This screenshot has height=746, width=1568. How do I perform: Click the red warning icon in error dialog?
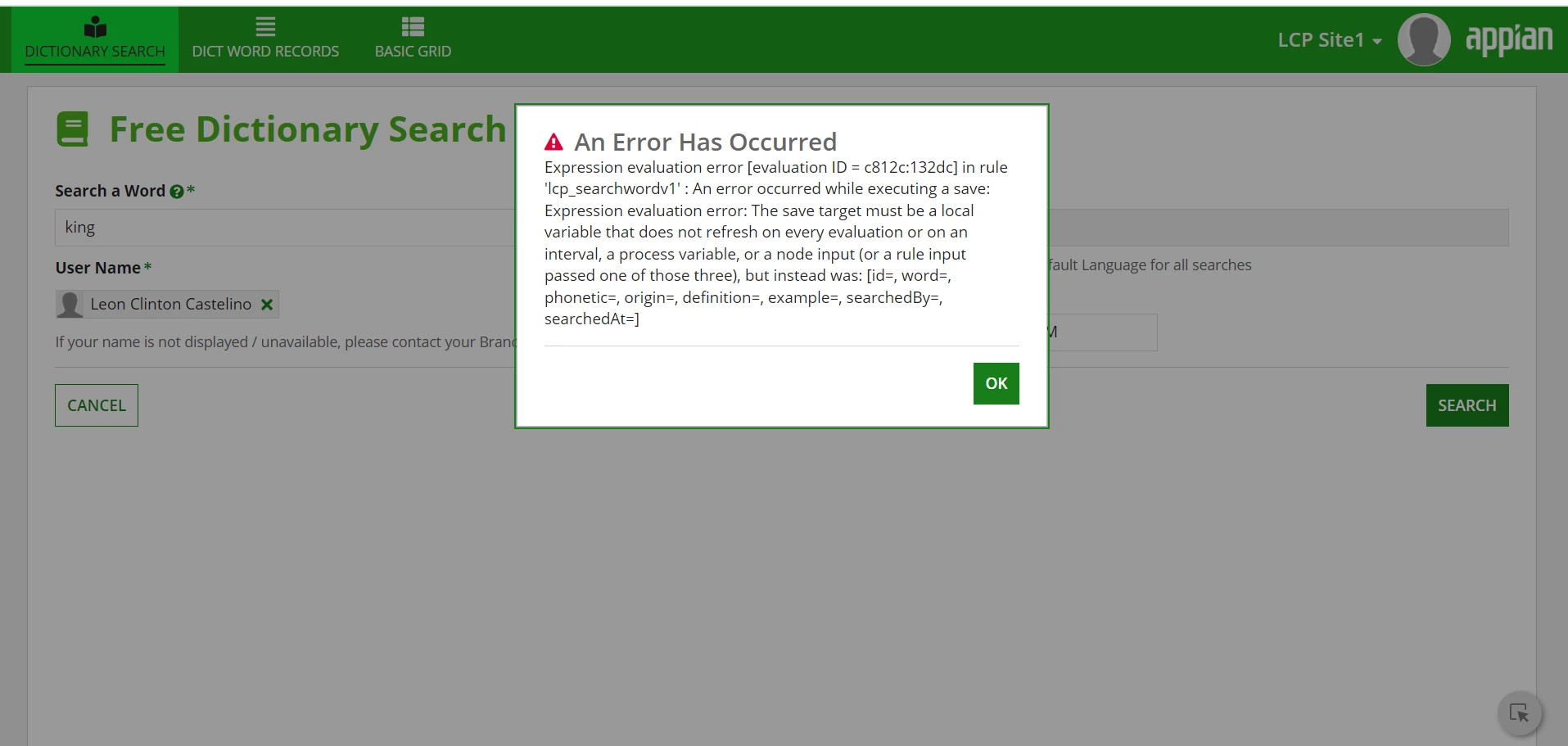click(554, 142)
